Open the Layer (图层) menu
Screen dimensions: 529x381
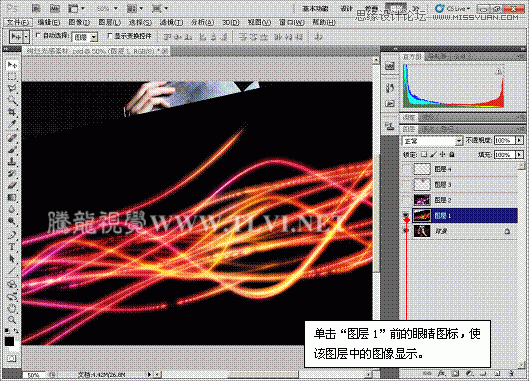click(x=110, y=22)
